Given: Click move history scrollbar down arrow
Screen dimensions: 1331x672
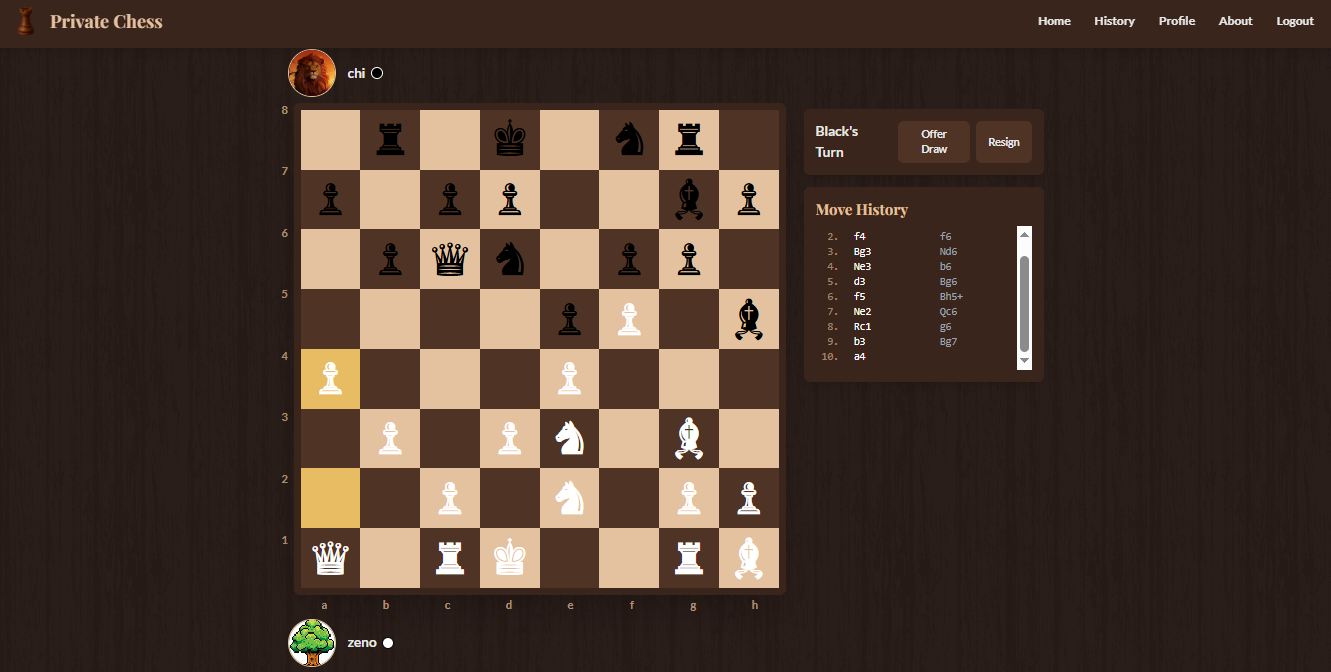Looking at the screenshot, I should [1024, 361].
